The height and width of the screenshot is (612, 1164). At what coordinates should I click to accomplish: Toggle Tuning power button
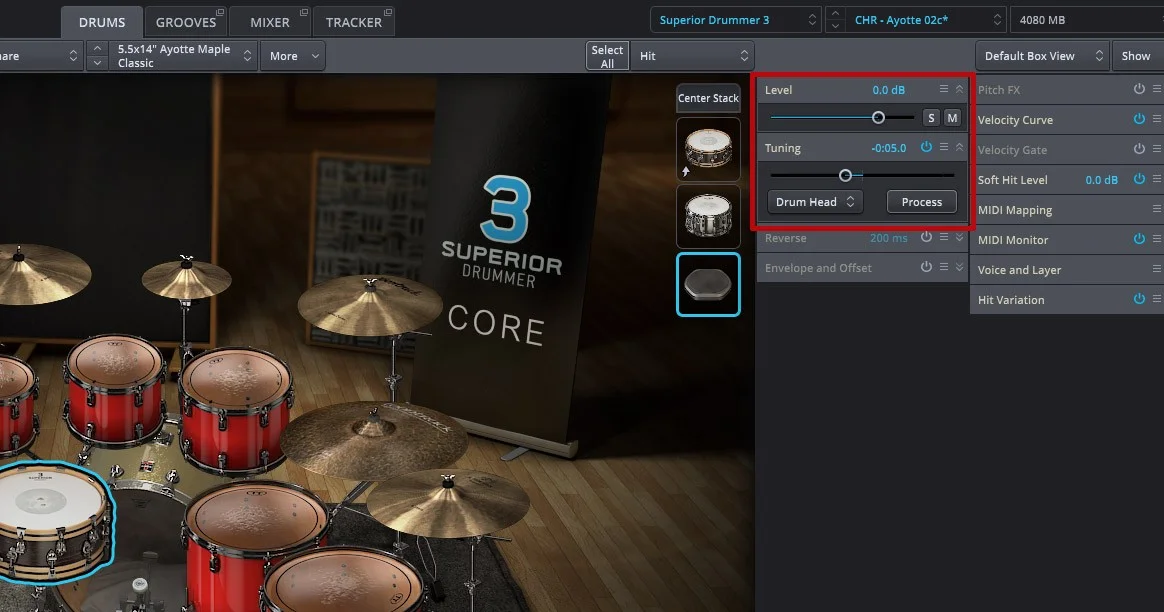pos(926,147)
